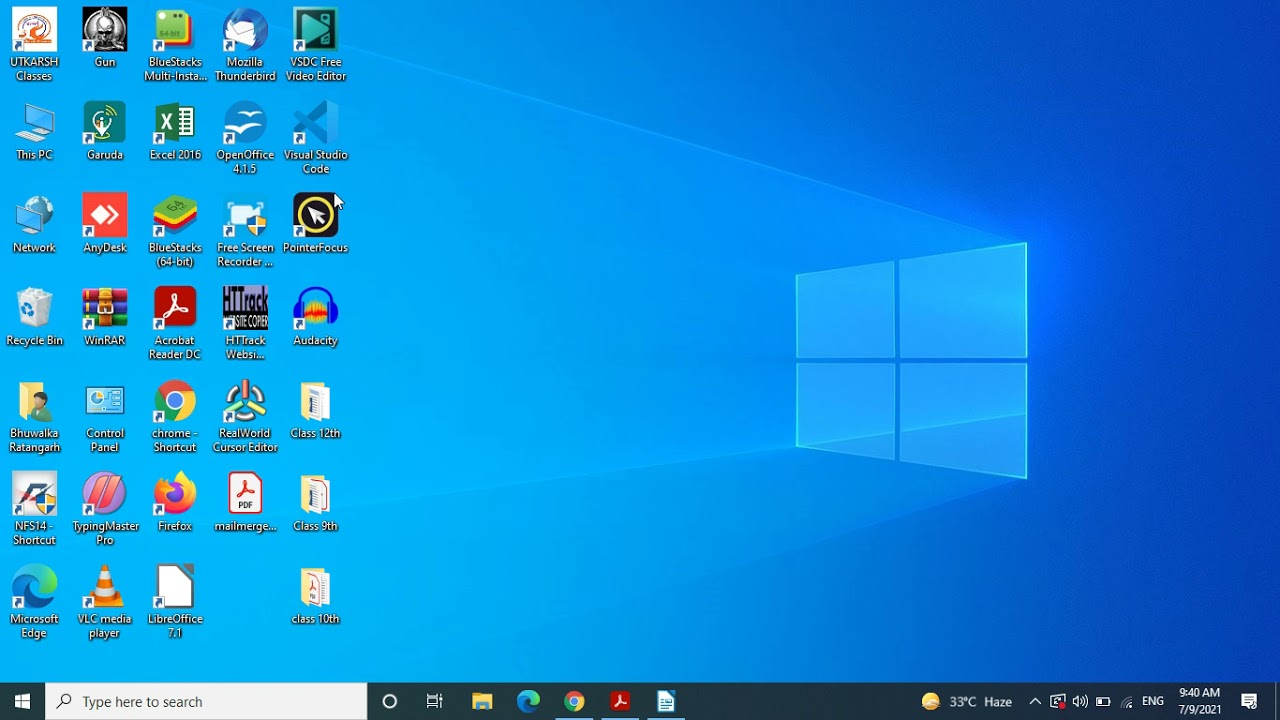This screenshot has width=1280, height=720.
Task: Select the class 10th folder
Action: [316, 596]
